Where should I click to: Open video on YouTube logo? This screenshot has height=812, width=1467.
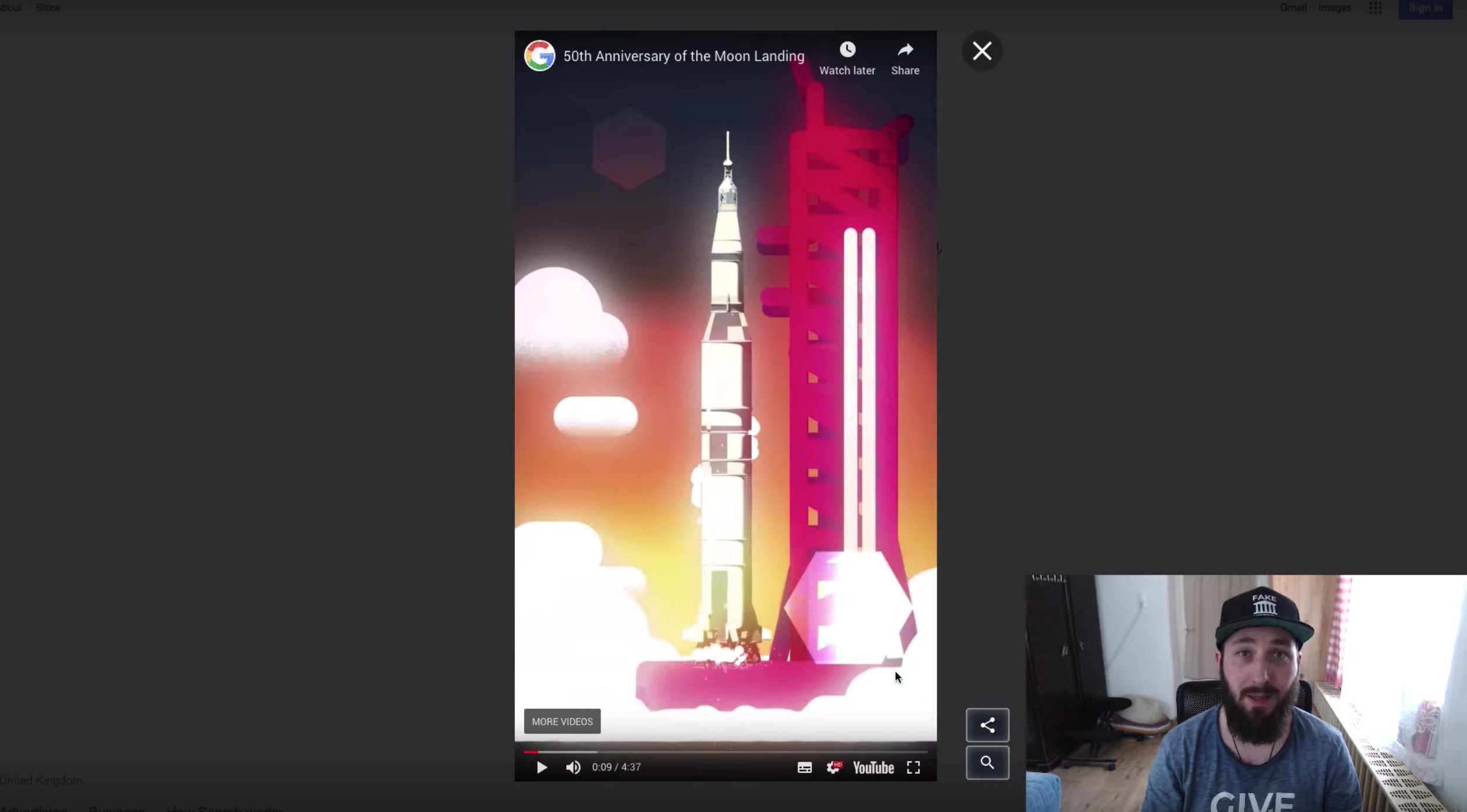873,767
